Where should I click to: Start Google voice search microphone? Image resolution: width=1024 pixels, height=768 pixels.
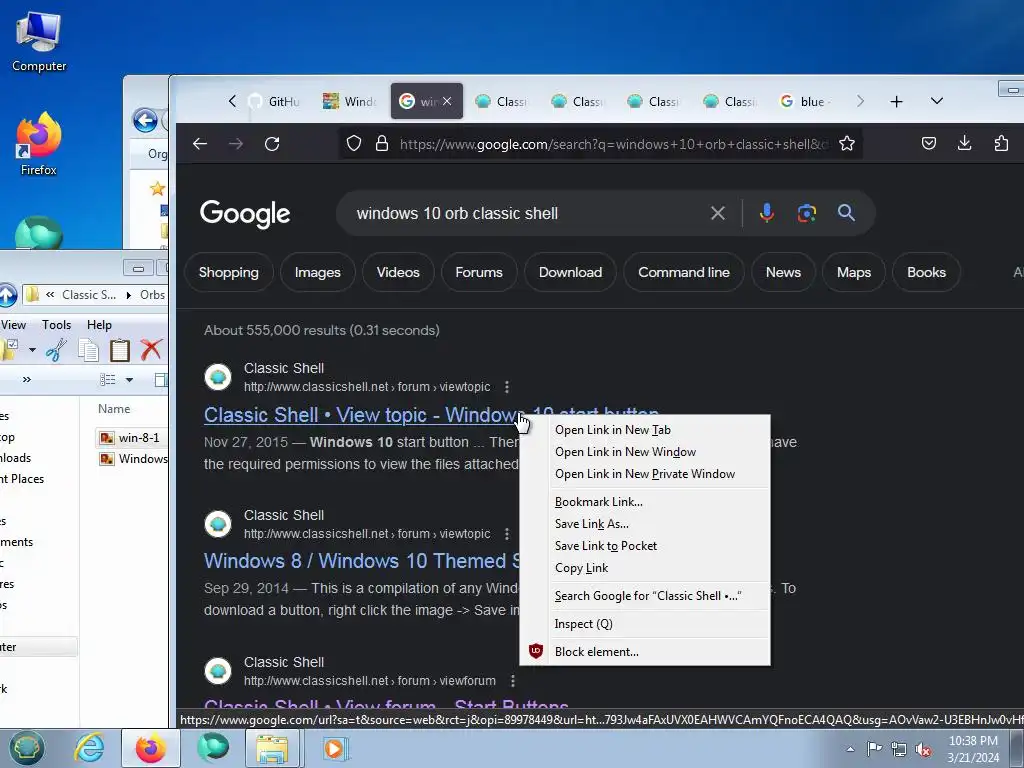[x=767, y=213]
